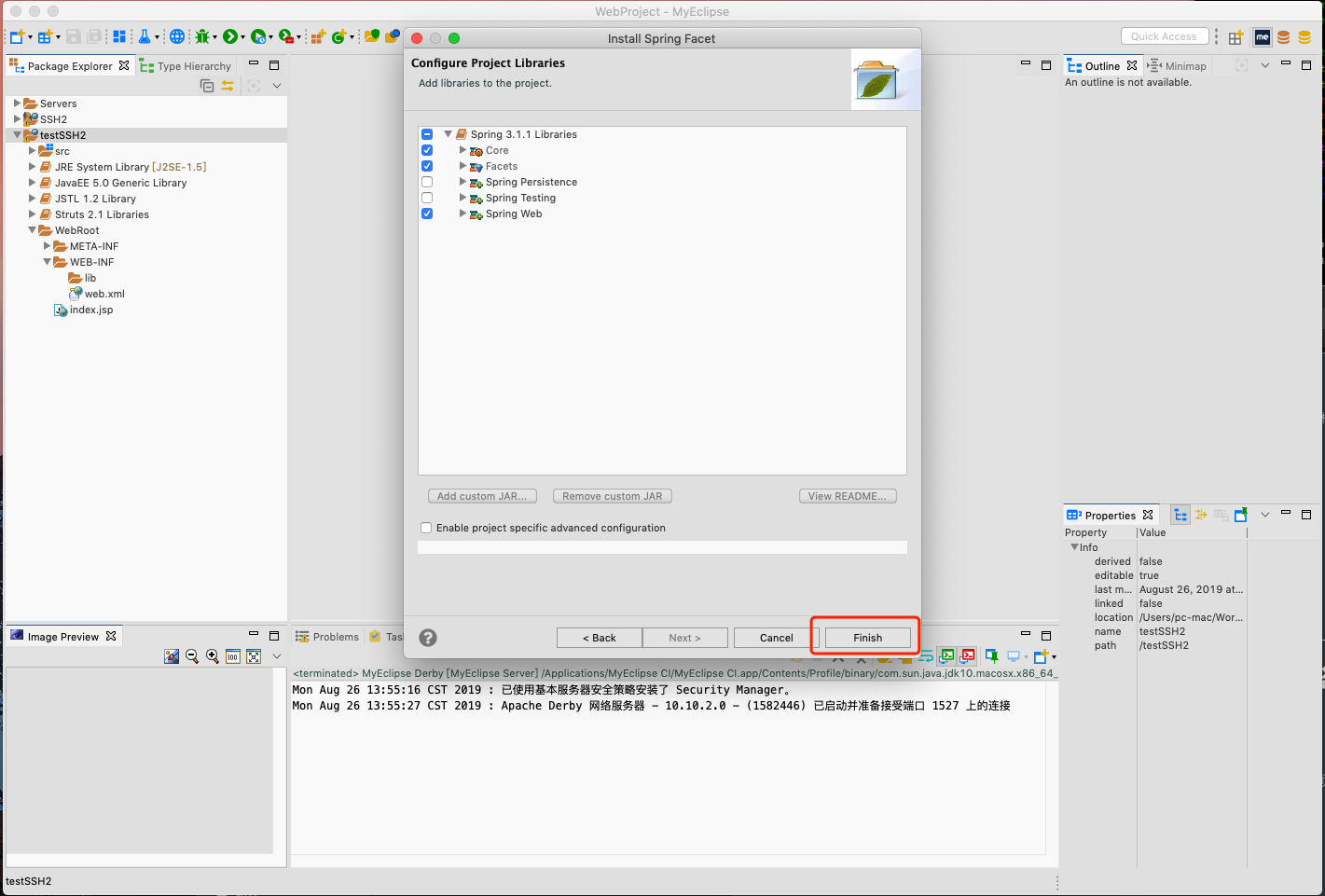Expand JRE System Library node
The height and width of the screenshot is (896, 1325).
32,167
